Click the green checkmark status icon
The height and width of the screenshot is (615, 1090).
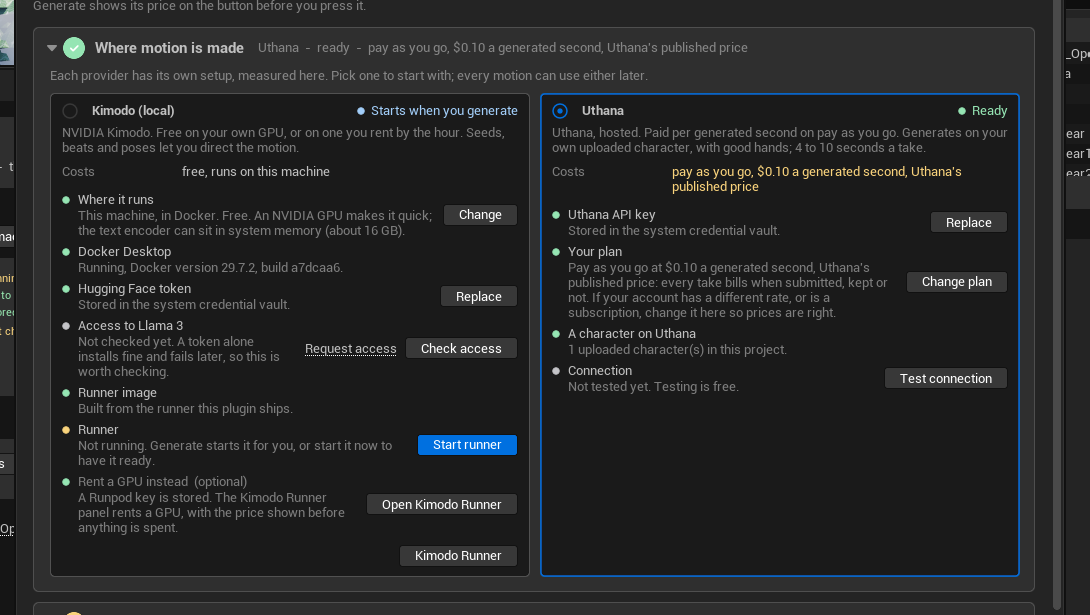74,48
